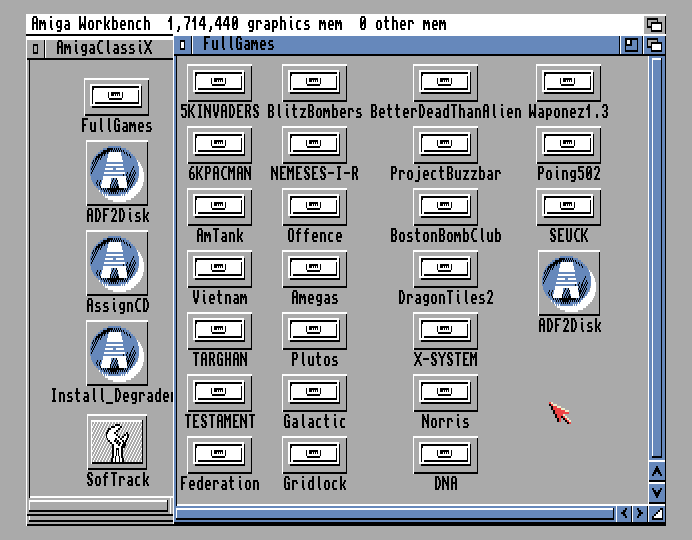Click FullGames window scroll down arrow

[657, 492]
